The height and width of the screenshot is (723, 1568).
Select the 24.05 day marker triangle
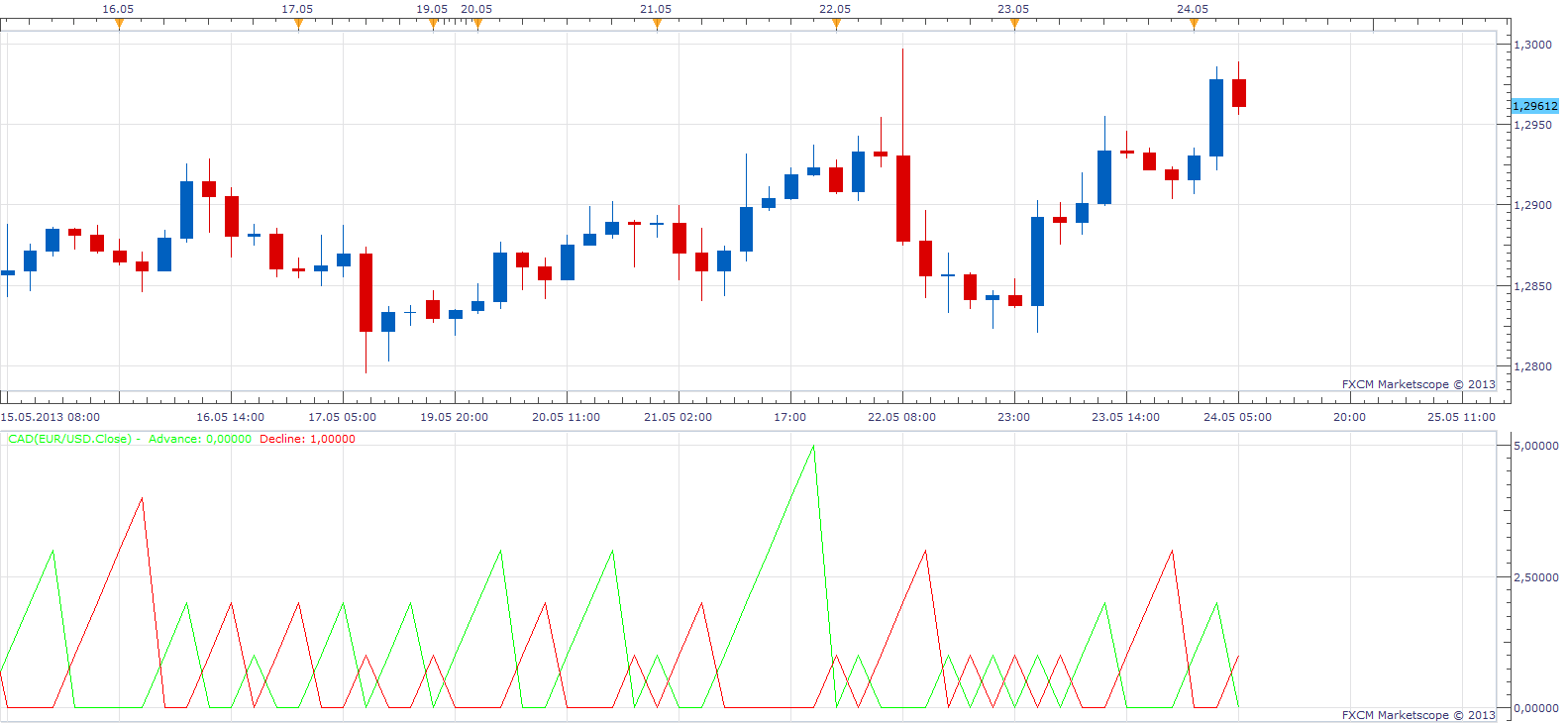coord(1194,24)
